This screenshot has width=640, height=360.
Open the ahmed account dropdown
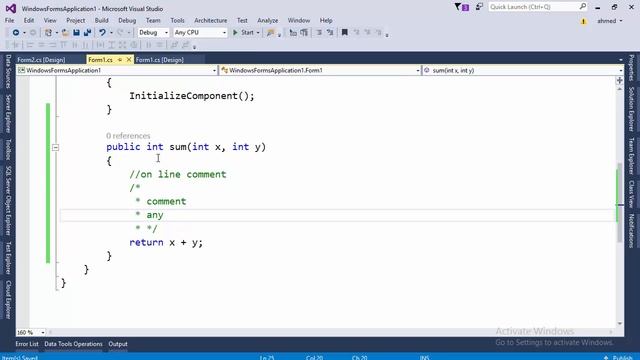tap(610, 21)
